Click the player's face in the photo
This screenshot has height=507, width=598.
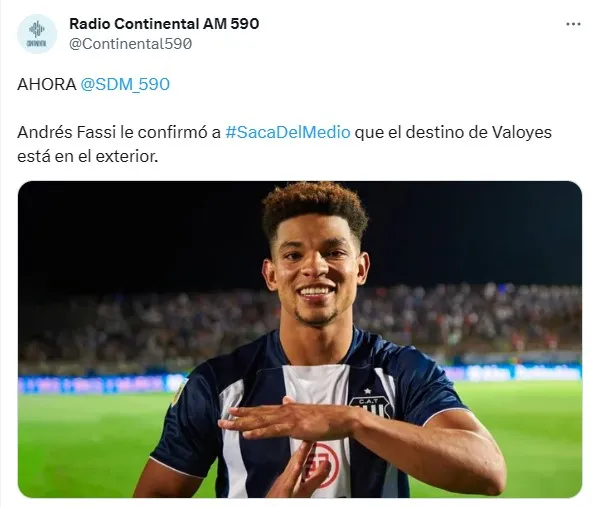click(316, 275)
